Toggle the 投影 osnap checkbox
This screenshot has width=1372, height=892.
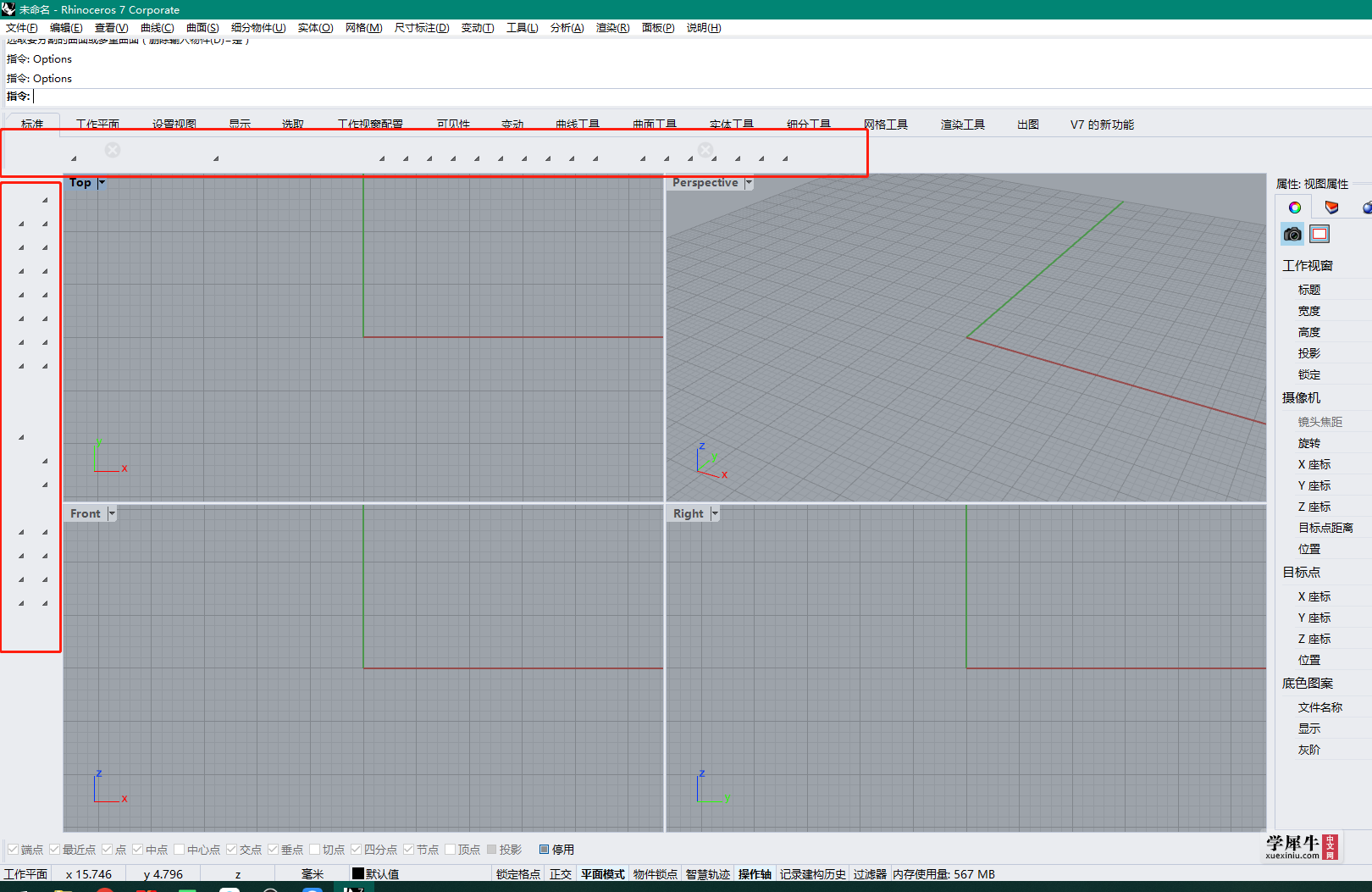coord(491,849)
